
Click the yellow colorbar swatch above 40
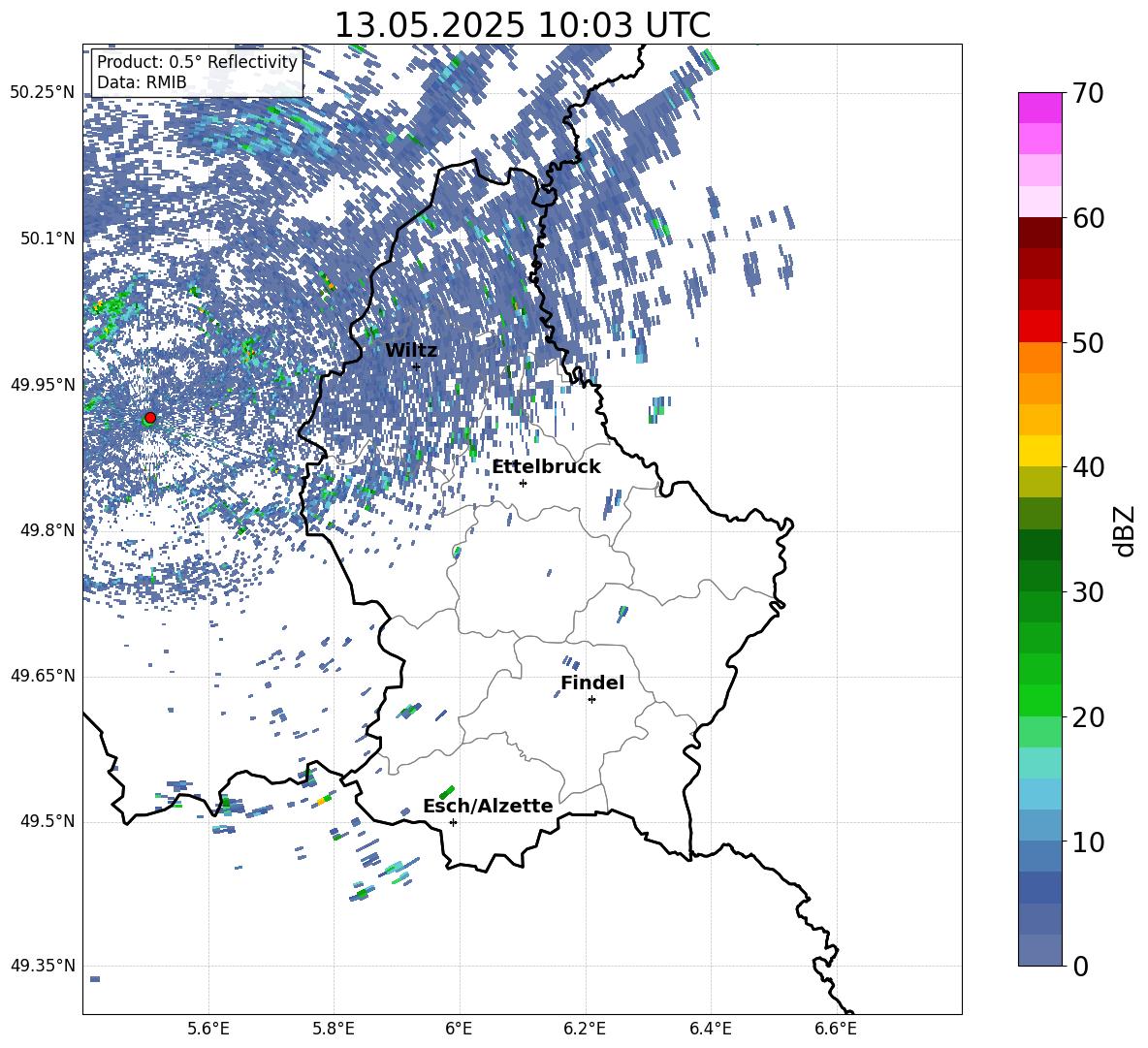pyautogui.click(x=1039, y=451)
